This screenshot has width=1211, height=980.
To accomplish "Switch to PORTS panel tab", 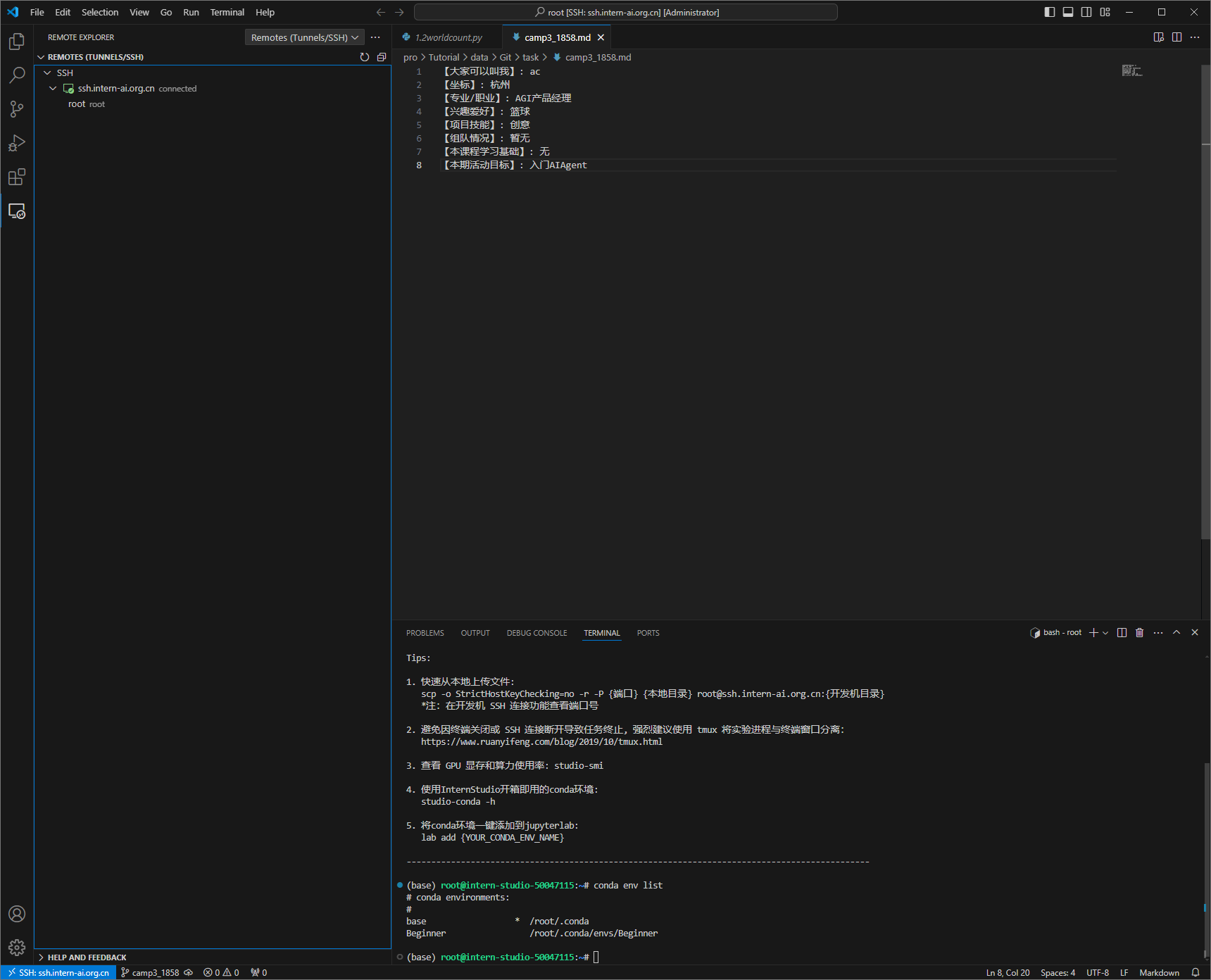I will point(648,633).
